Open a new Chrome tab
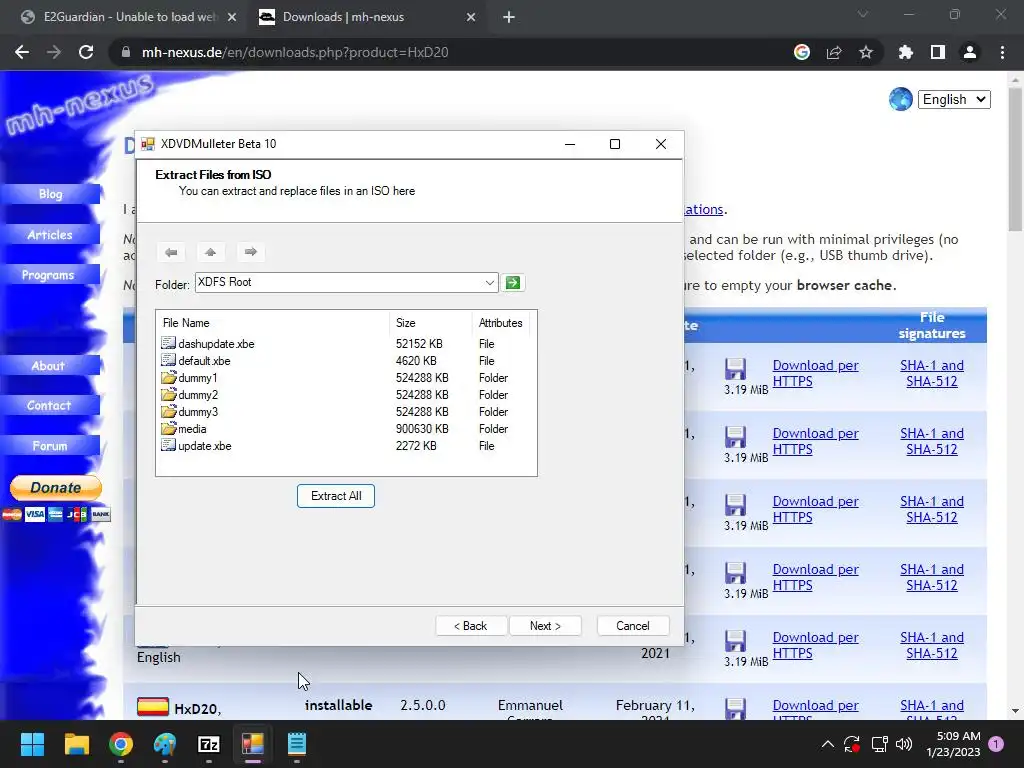 coord(509,18)
